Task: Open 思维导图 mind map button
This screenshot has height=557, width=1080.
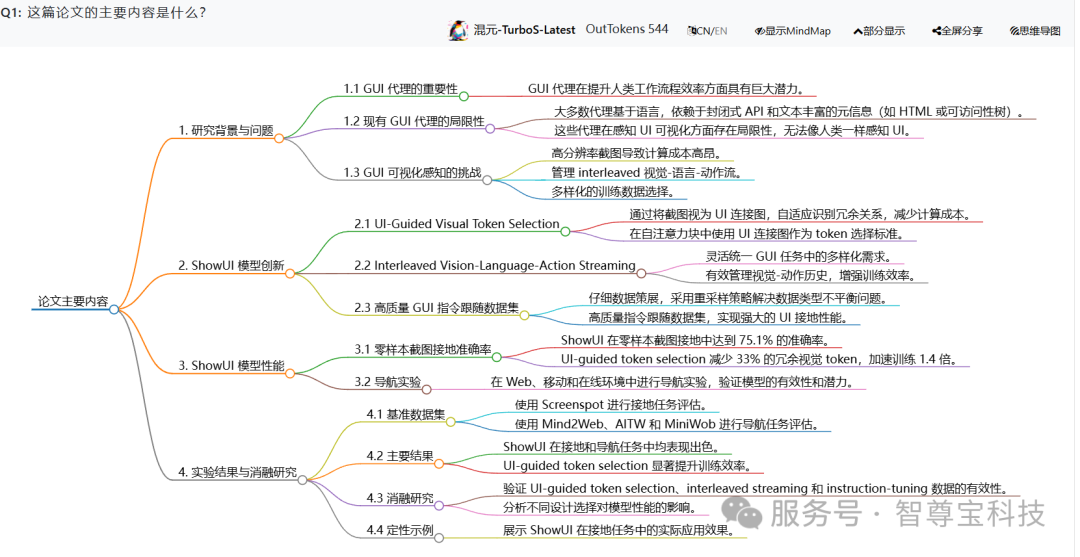Action: point(1035,30)
